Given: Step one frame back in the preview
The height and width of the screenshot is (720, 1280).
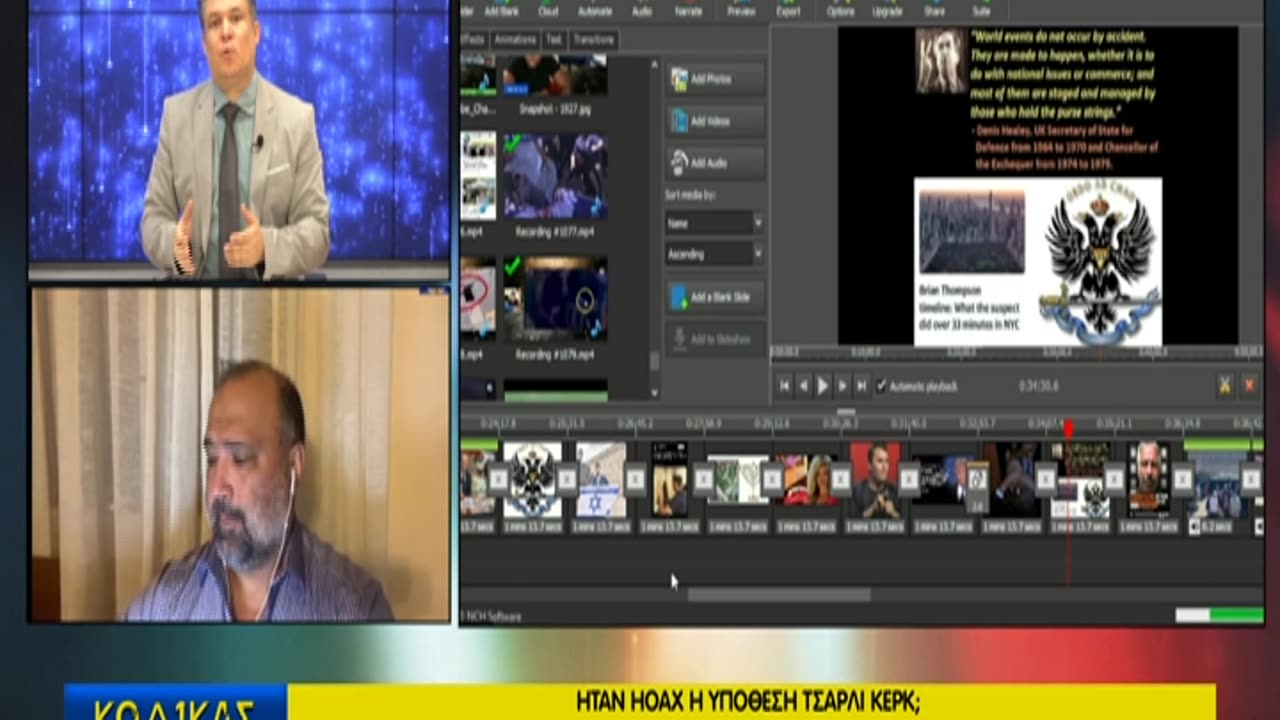Looking at the screenshot, I should click(x=803, y=385).
